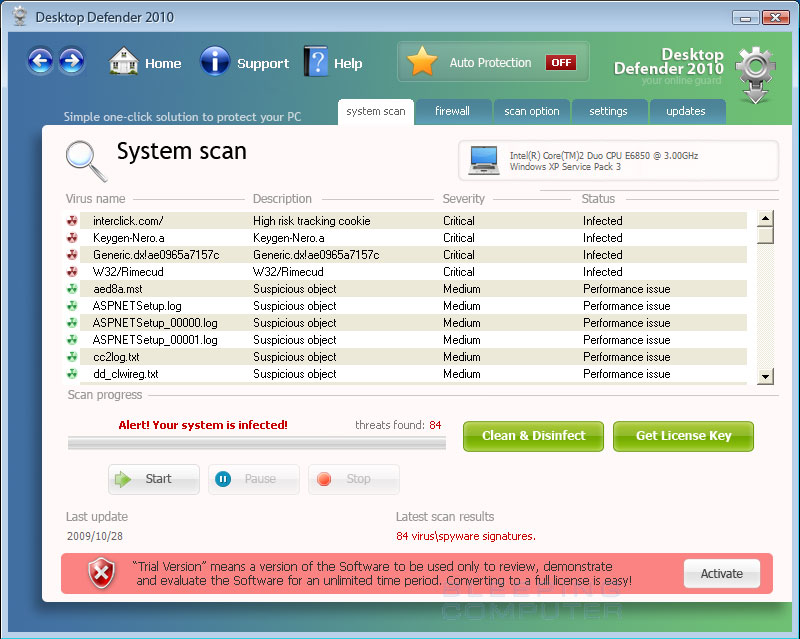Click Get License Key
Image resolution: width=800 pixels, height=639 pixels.
(683, 436)
